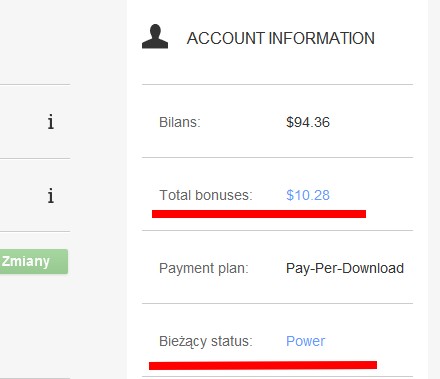The width and height of the screenshot is (440, 379).
Task: Select the $94.36 balance value
Action: click(308, 122)
